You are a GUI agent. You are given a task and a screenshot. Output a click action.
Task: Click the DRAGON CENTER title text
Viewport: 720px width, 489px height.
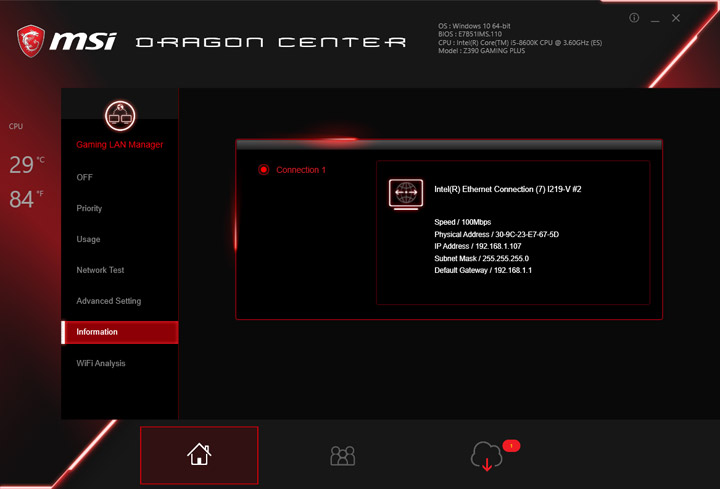click(271, 42)
